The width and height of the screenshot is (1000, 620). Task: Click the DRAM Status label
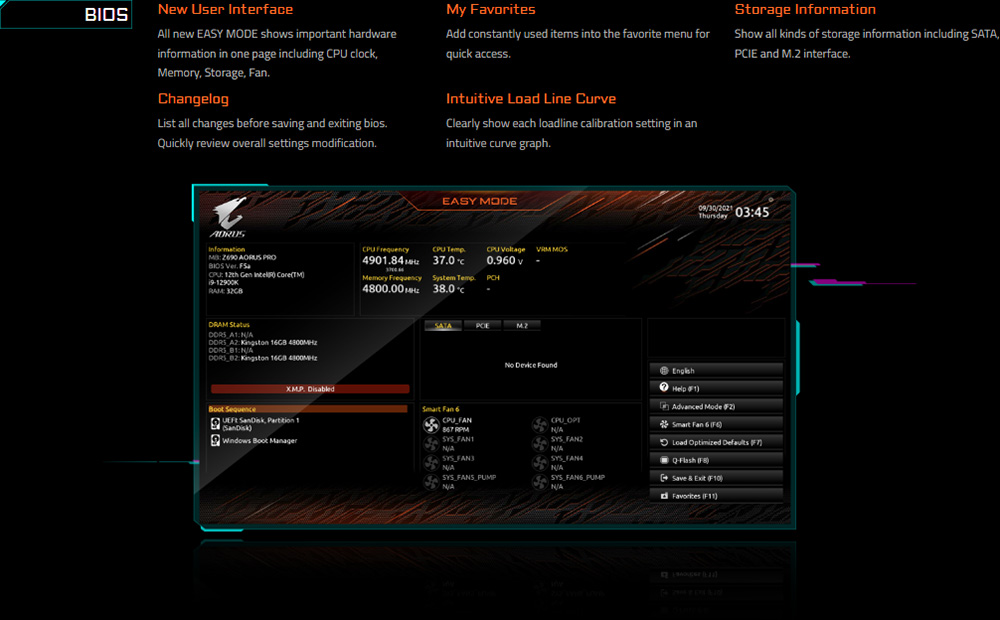coord(229,325)
